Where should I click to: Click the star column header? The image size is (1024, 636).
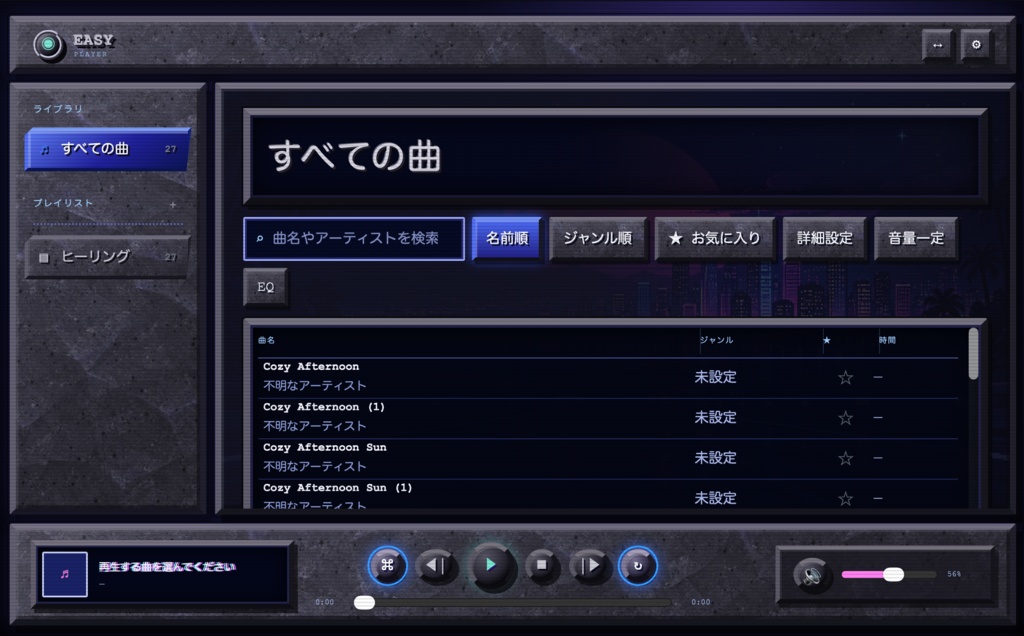tap(827, 340)
